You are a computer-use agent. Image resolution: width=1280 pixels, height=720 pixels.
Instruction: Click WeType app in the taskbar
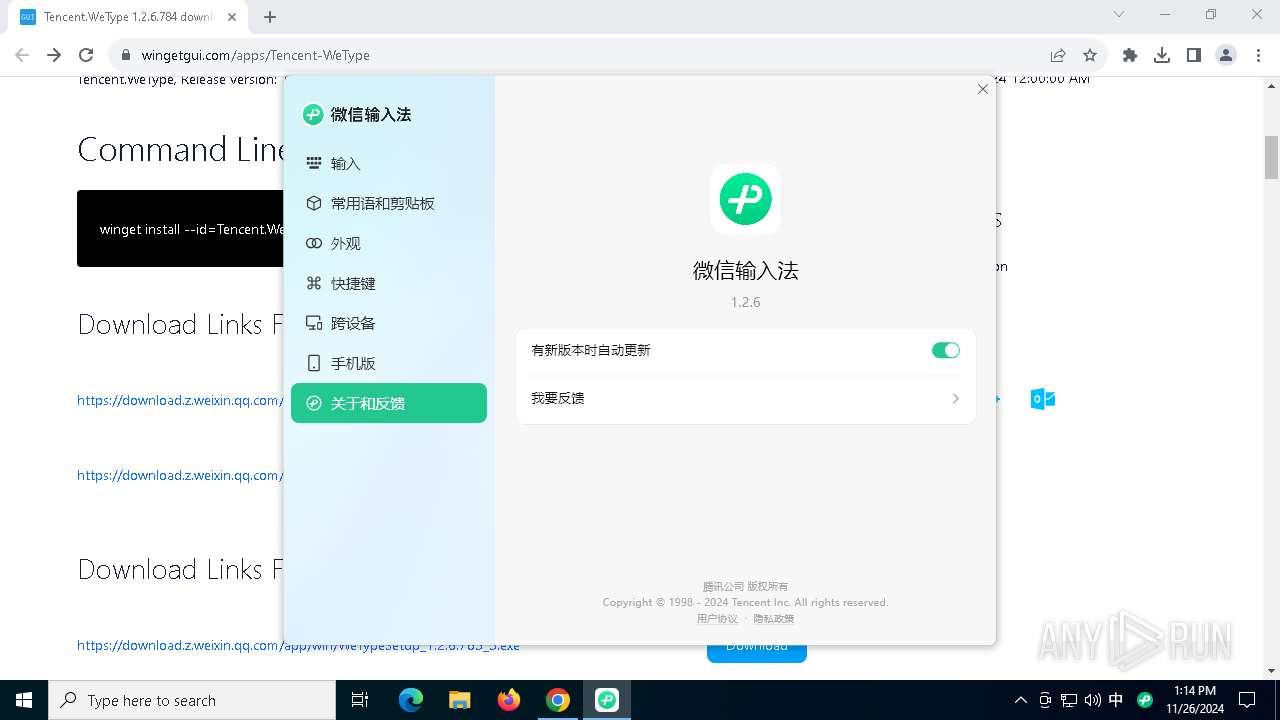point(607,700)
